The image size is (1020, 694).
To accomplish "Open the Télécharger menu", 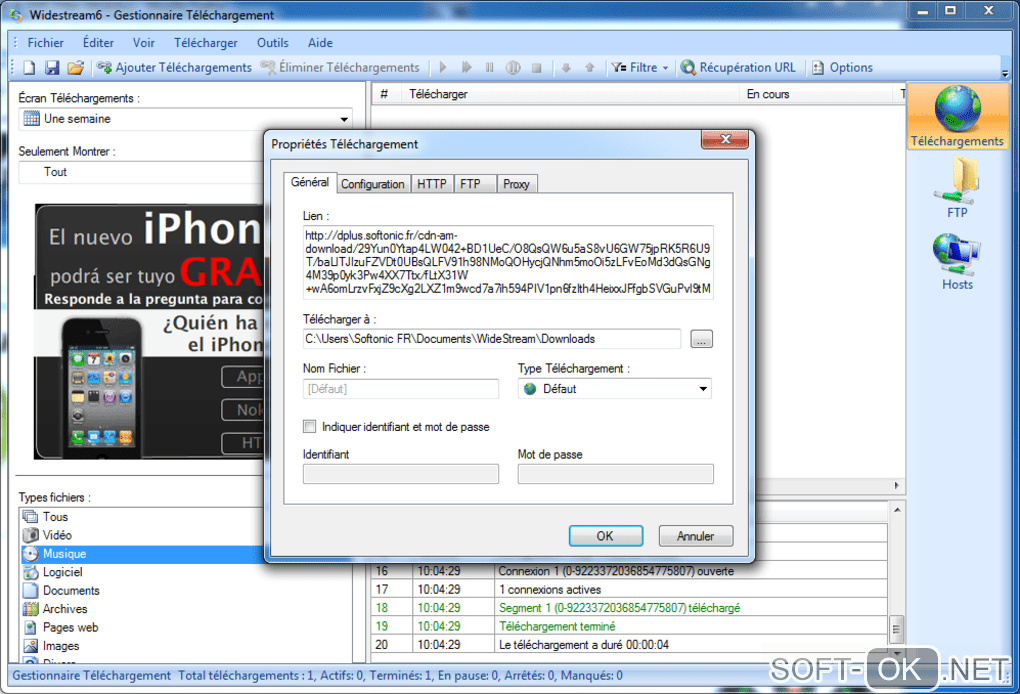I will tap(206, 43).
